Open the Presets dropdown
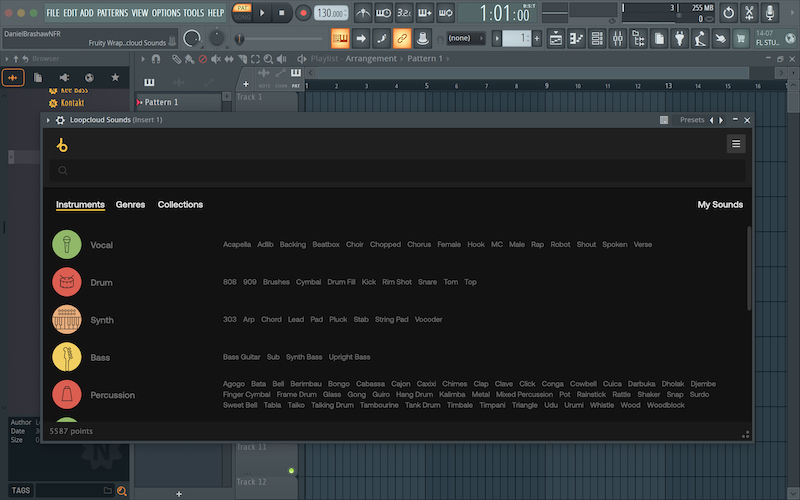Viewport: 800px width, 500px height. [x=691, y=120]
